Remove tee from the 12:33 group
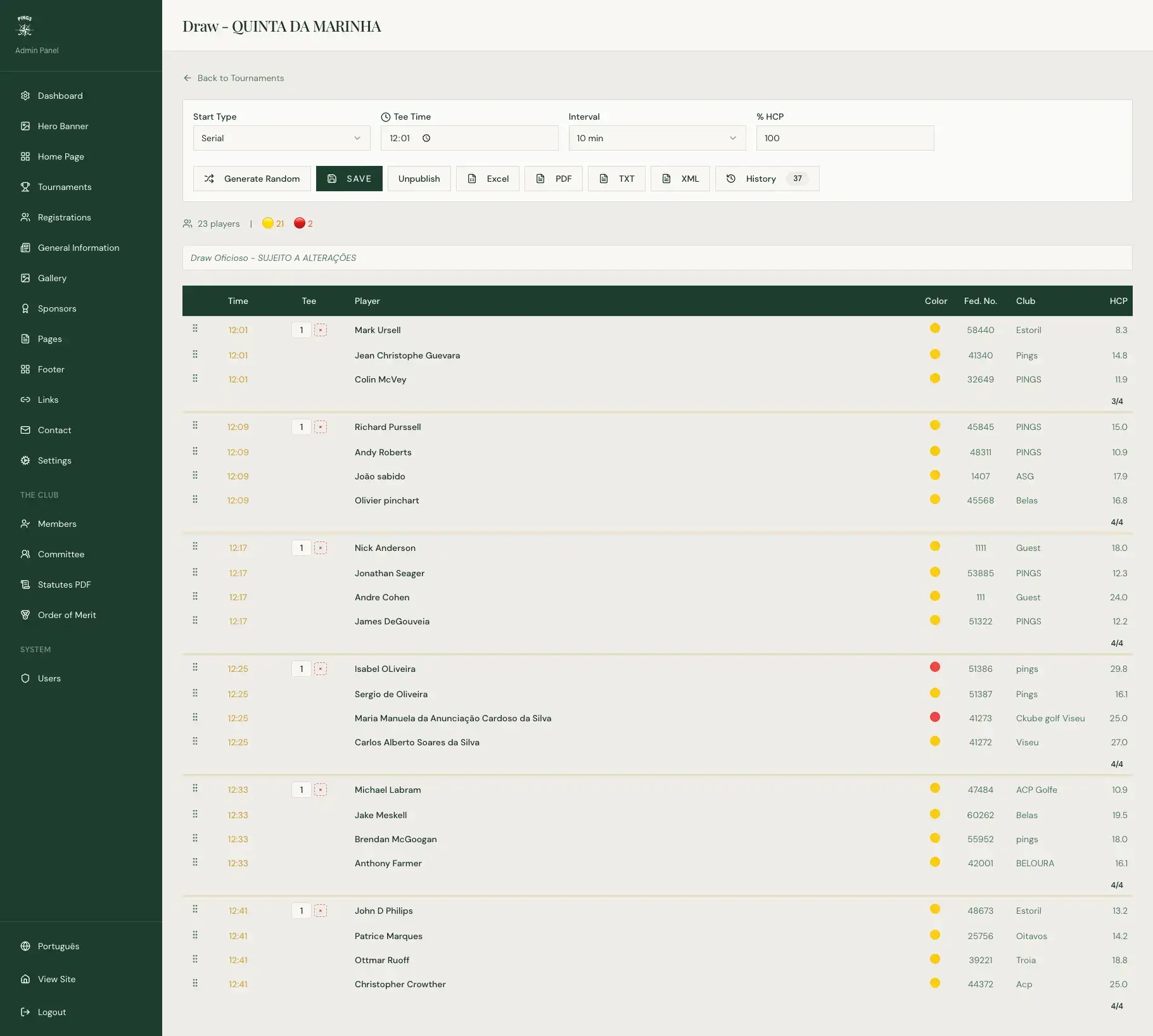 tap(321, 790)
